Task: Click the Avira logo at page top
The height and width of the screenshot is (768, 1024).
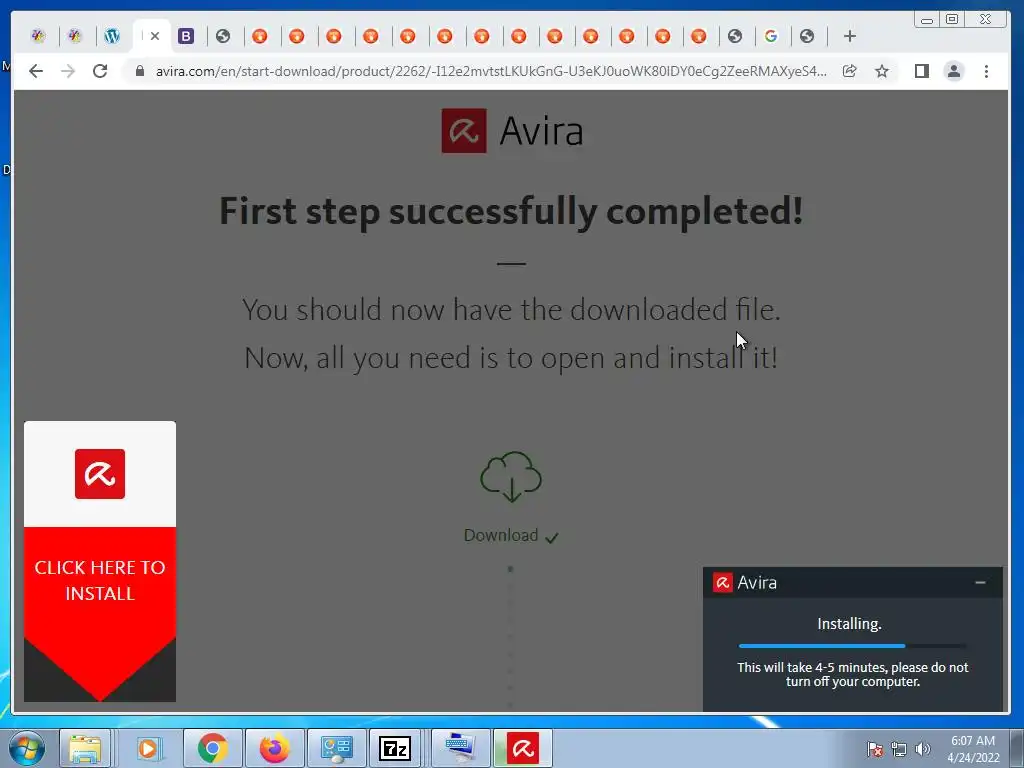Action: tap(513, 131)
